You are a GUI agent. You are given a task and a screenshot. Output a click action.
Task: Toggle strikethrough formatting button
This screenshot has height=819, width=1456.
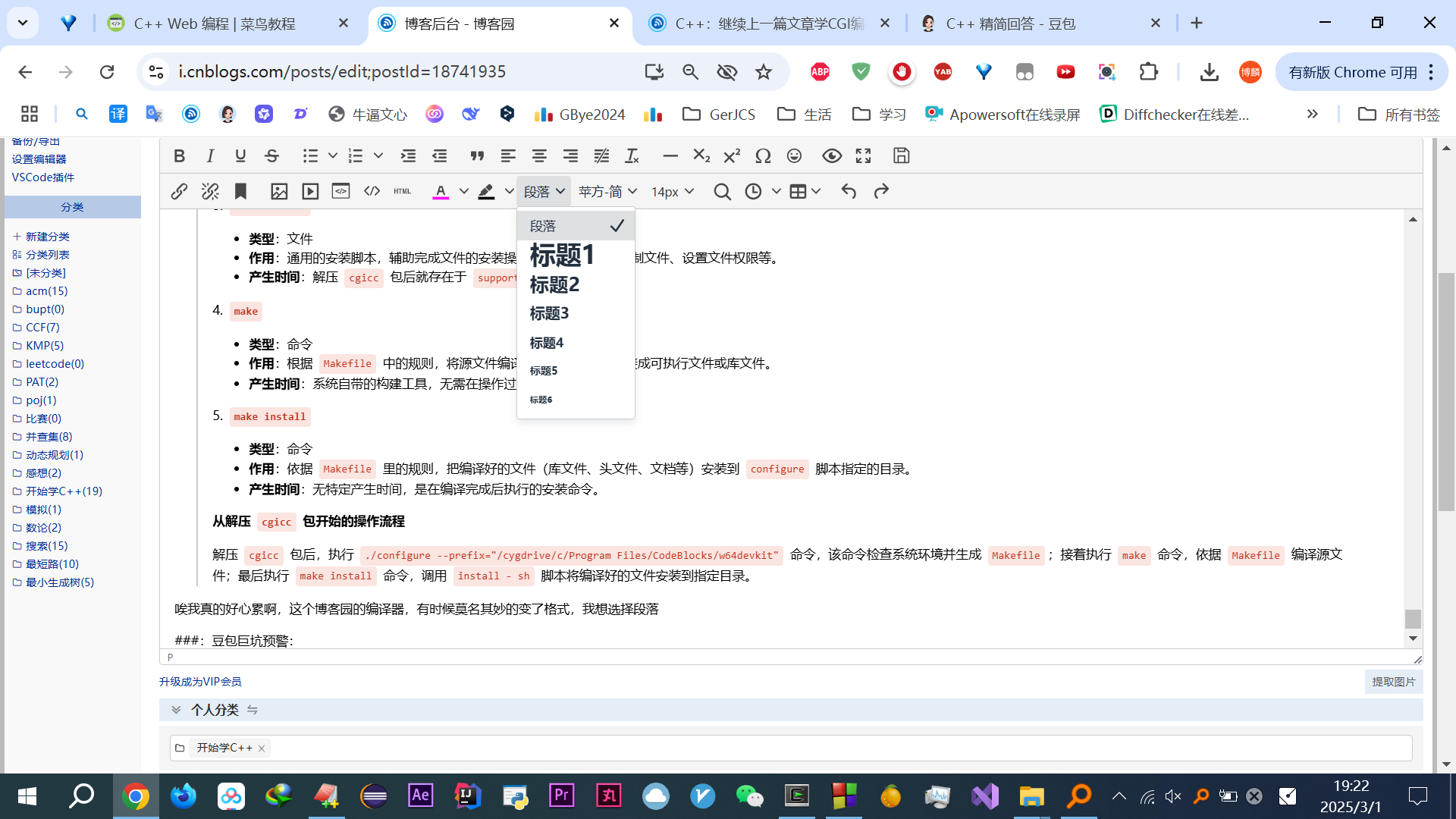(271, 156)
